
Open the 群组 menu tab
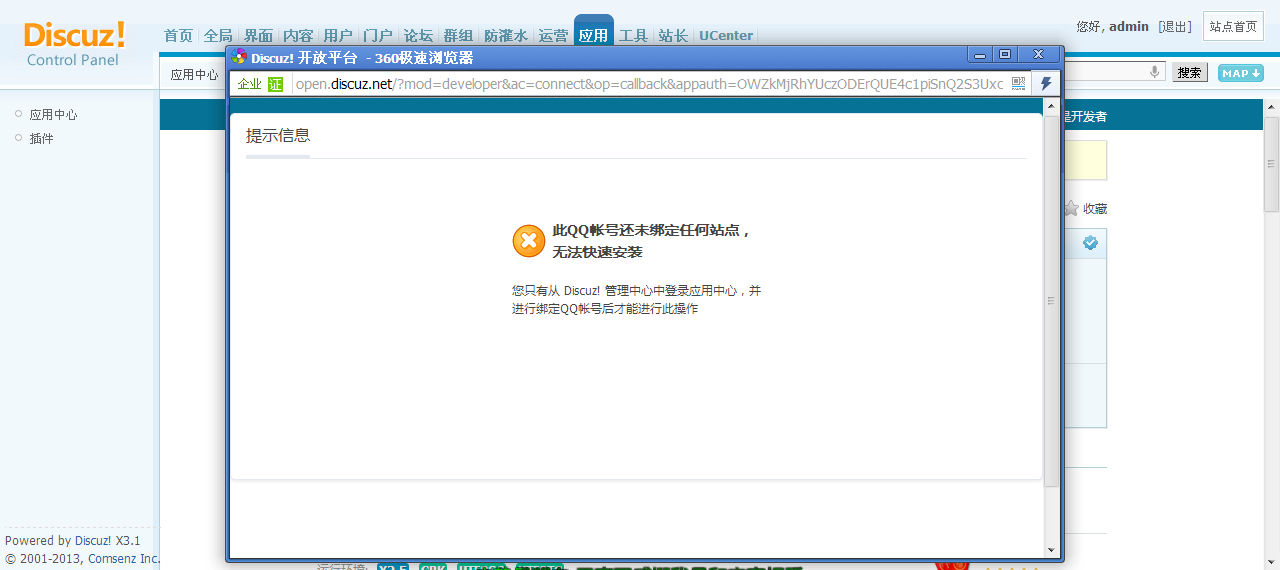[458, 35]
